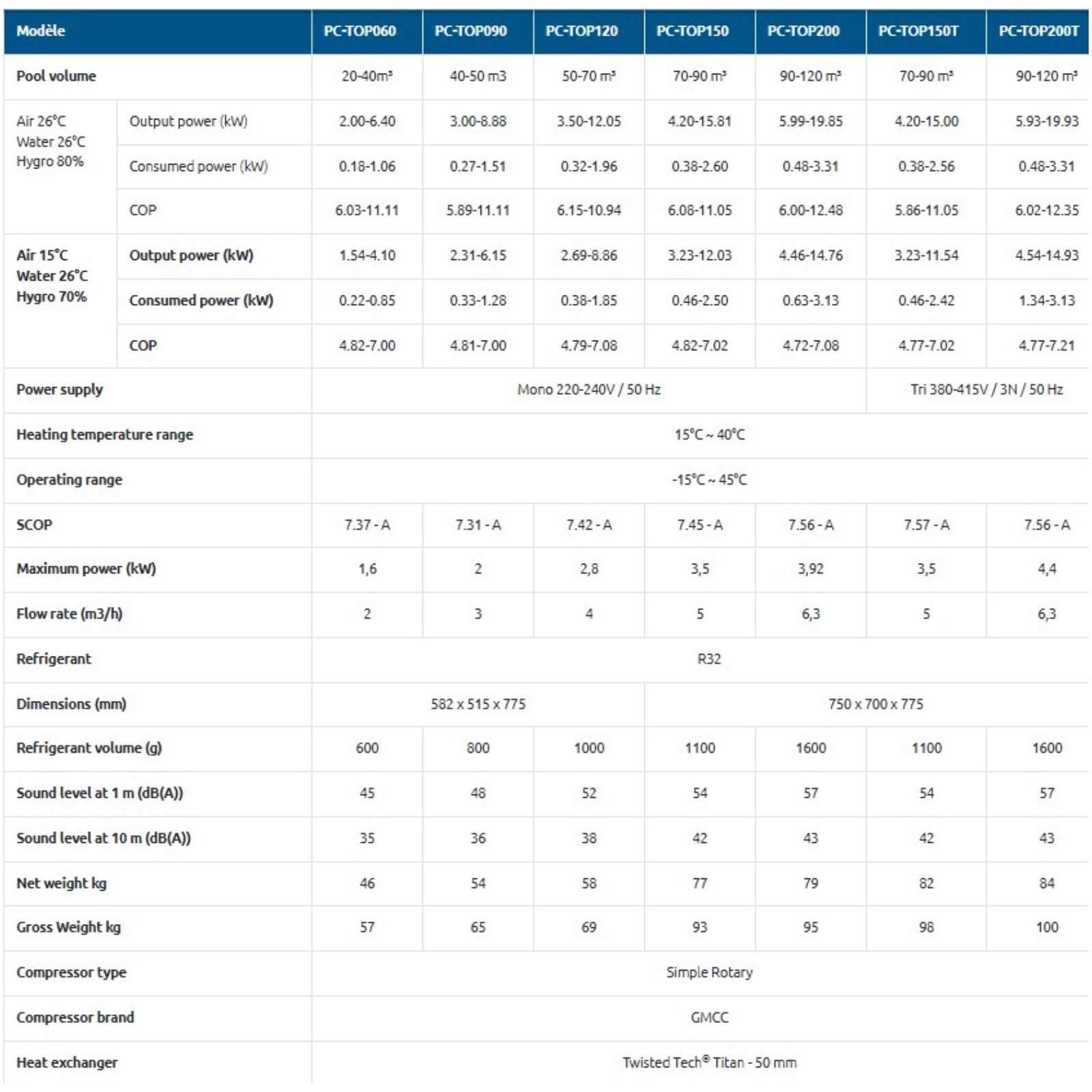Select the PC-TOP150T column header
1092x1092 pixels.
918,31
